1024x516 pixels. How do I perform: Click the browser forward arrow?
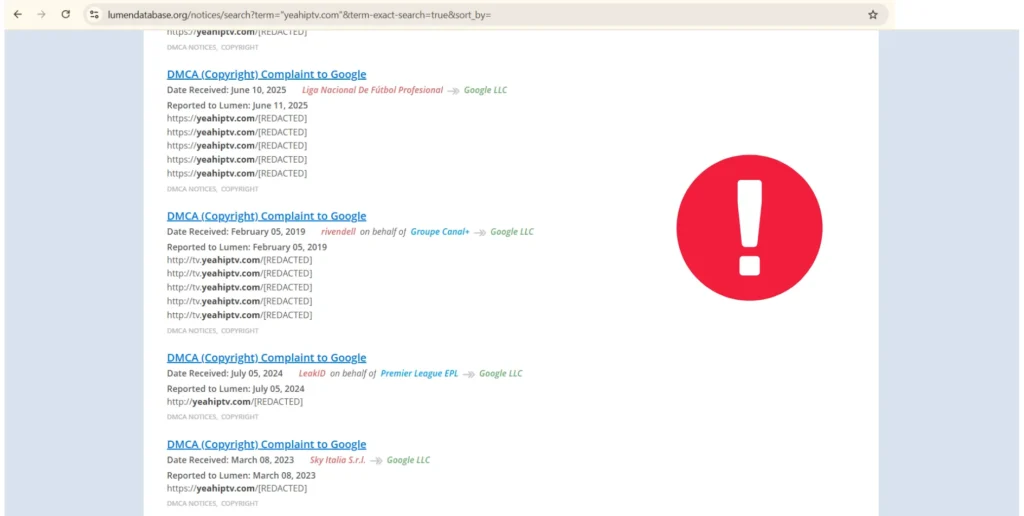coord(41,15)
